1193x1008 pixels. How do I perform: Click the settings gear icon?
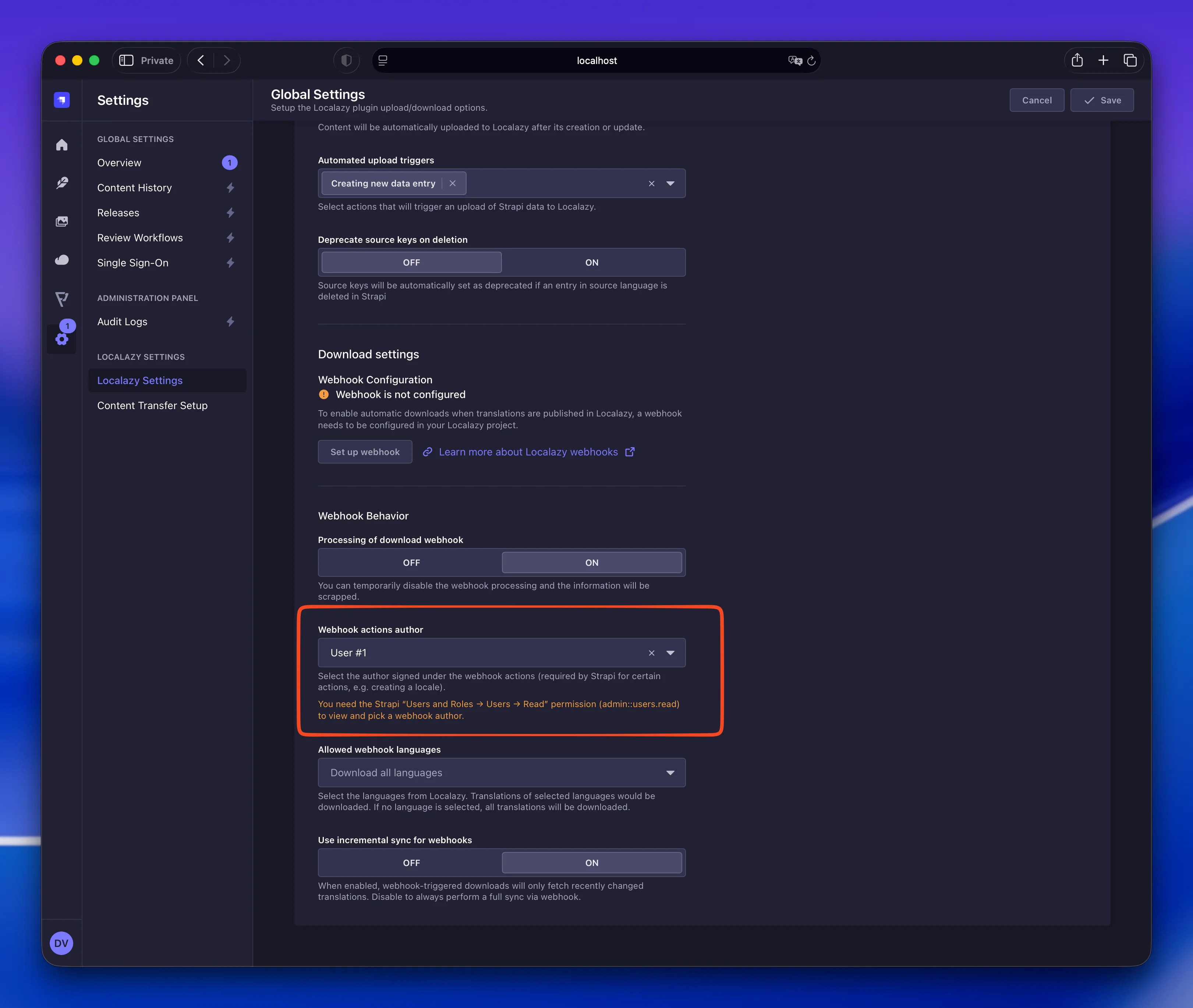[62, 340]
